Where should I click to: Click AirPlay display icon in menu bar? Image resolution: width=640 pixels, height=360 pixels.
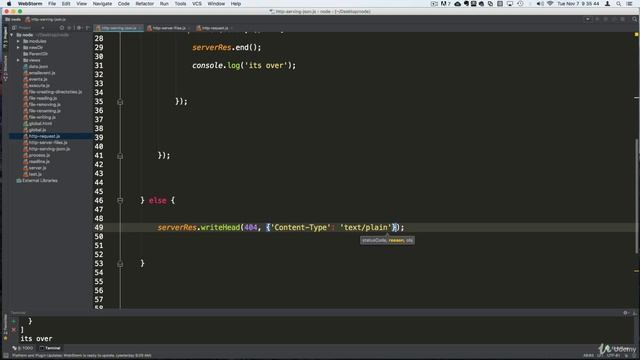[x=510, y=4]
